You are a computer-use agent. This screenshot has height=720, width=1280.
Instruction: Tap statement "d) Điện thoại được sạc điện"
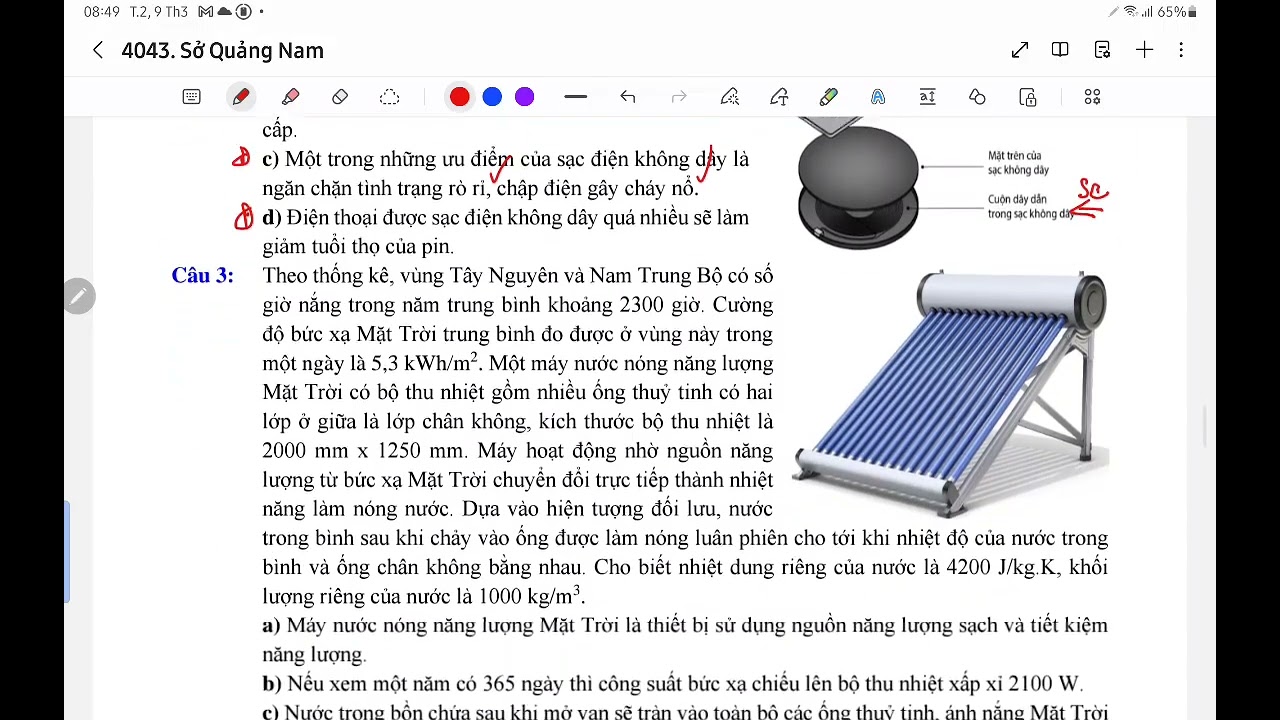(506, 232)
